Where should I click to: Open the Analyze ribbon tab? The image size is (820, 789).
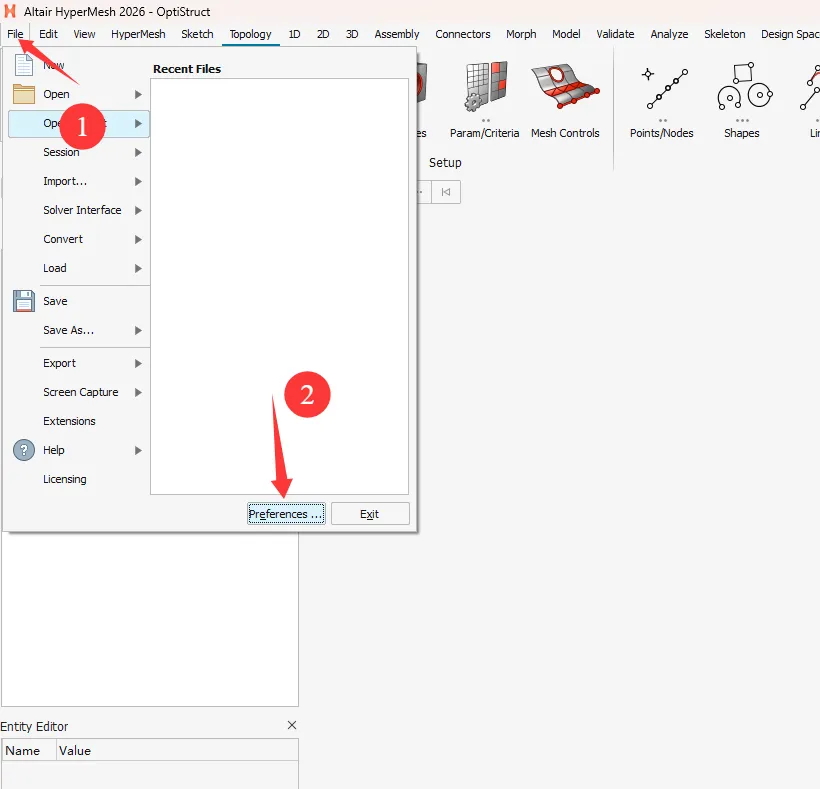click(669, 34)
